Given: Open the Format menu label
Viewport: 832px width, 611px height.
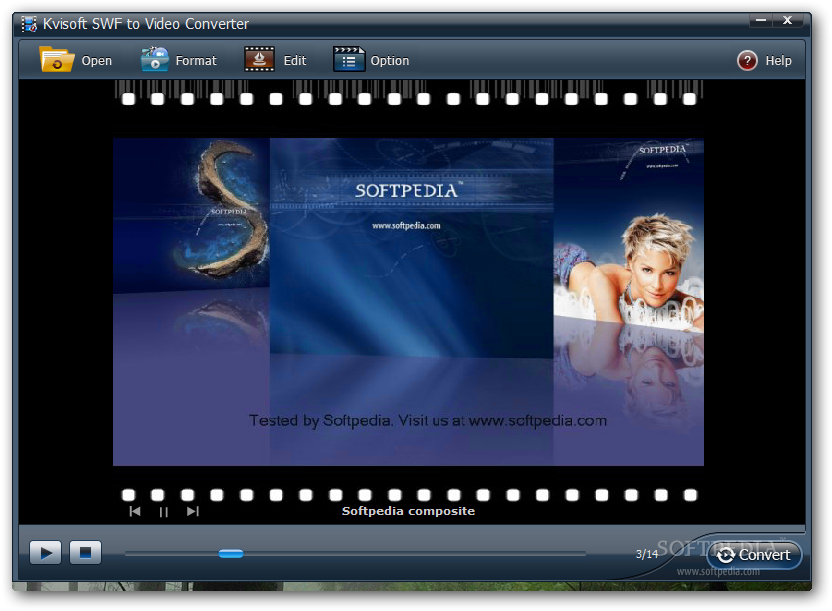Looking at the screenshot, I should coord(196,61).
